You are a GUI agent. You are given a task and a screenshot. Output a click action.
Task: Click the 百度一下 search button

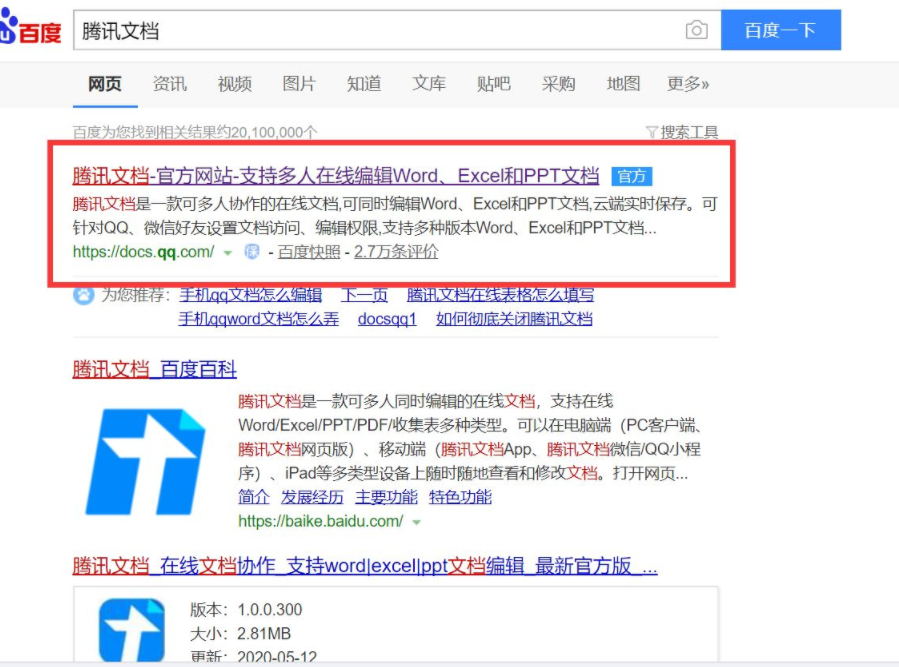(x=782, y=29)
